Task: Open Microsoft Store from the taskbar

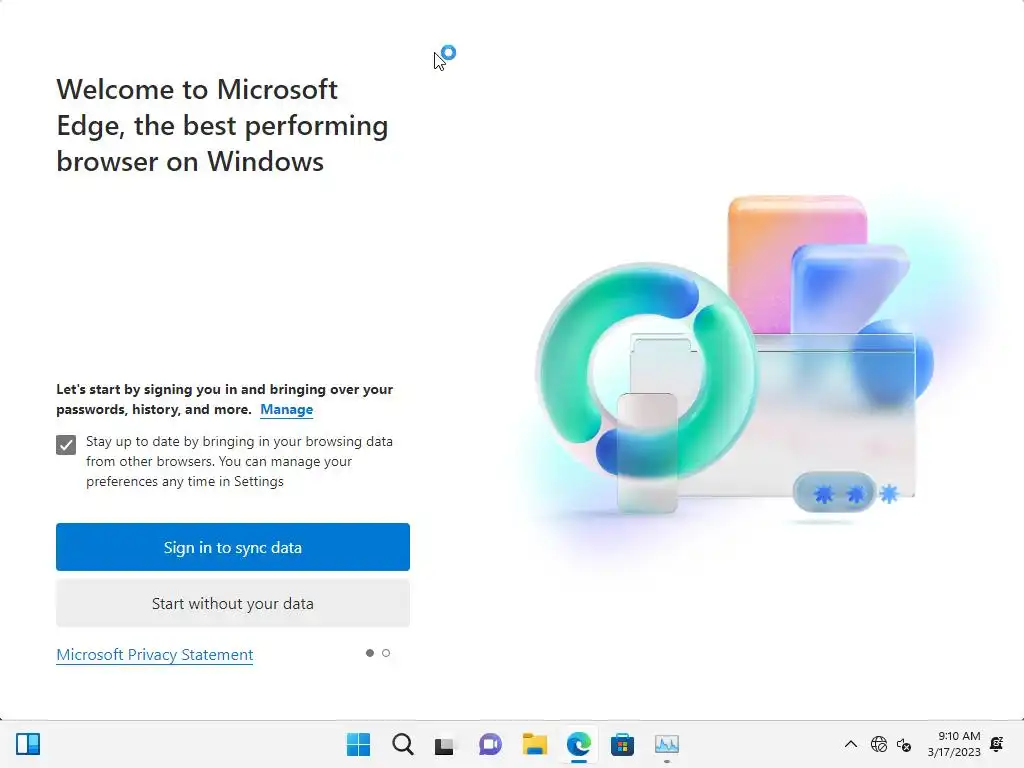Action: click(622, 744)
